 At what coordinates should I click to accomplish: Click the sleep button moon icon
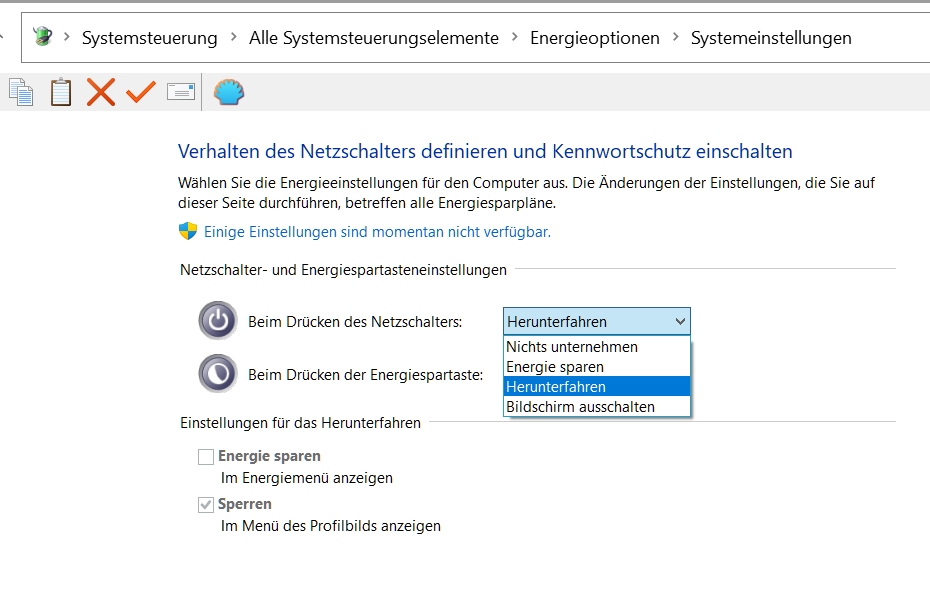coord(218,374)
